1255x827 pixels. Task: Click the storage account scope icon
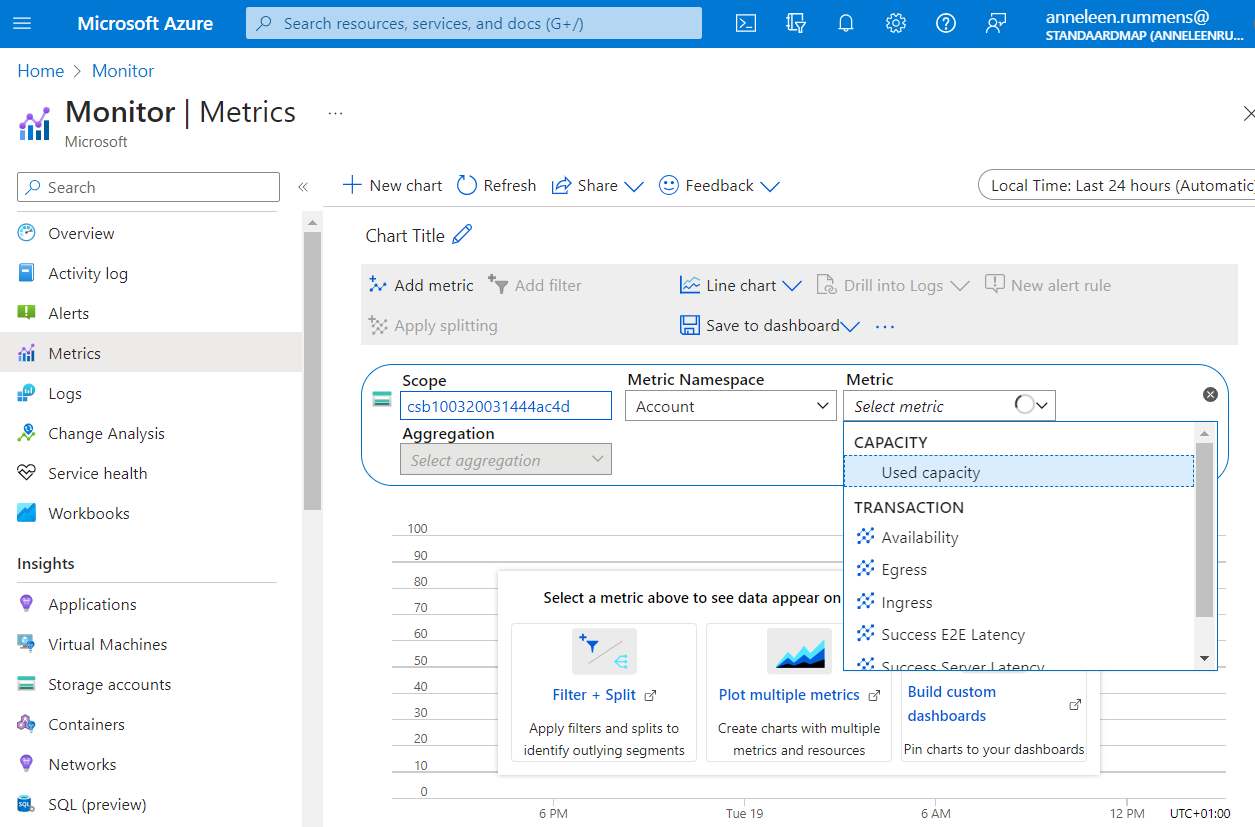(x=381, y=400)
